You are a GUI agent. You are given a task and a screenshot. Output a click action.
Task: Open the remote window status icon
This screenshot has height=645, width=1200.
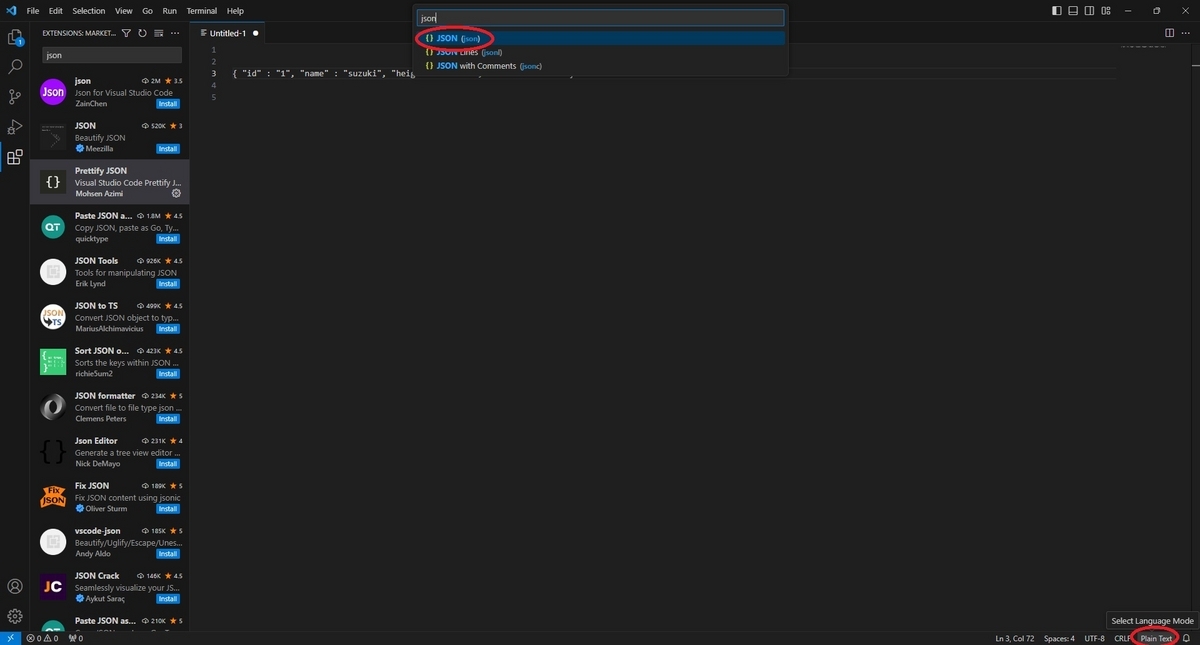10,638
